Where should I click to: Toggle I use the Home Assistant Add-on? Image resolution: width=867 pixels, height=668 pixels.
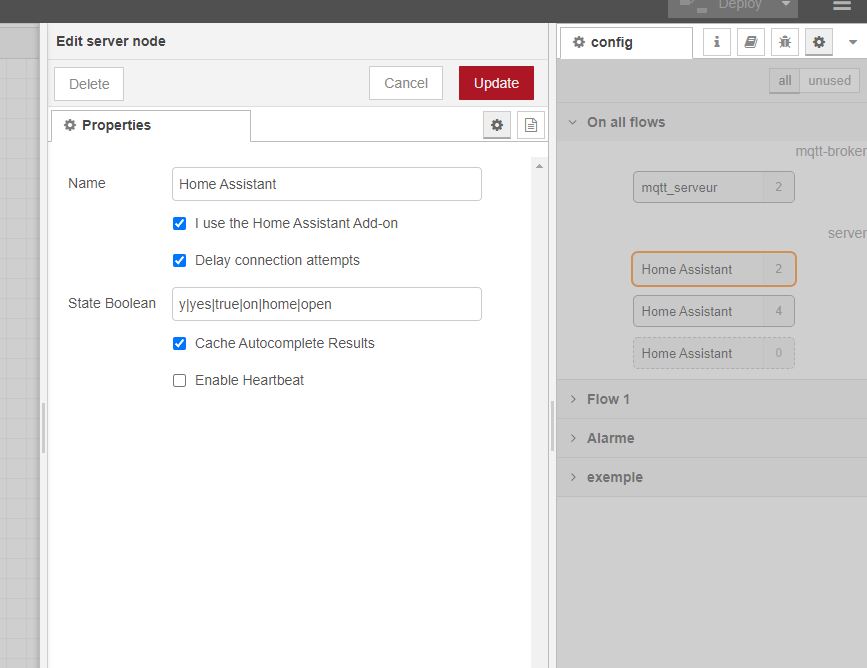click(x=179, y=223)
